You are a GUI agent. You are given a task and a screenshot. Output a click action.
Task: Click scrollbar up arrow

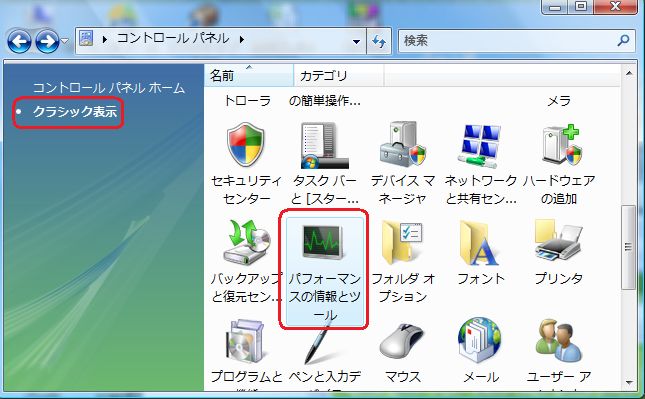pos(629,74)
